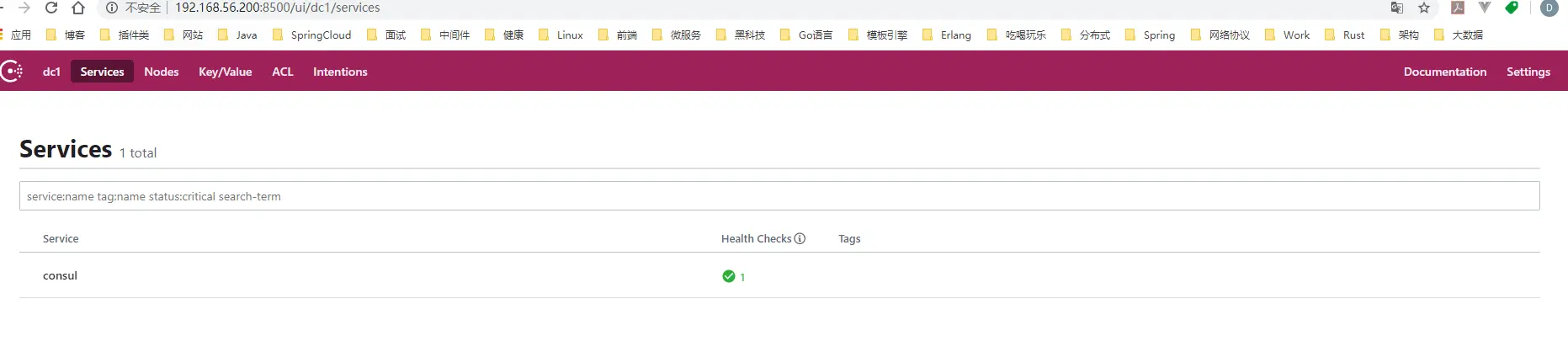Image resolution: width=1568 pixels, height=357 pixels.
Task: Open the 健康 bookmark folder
Action: tap(504, 35)
